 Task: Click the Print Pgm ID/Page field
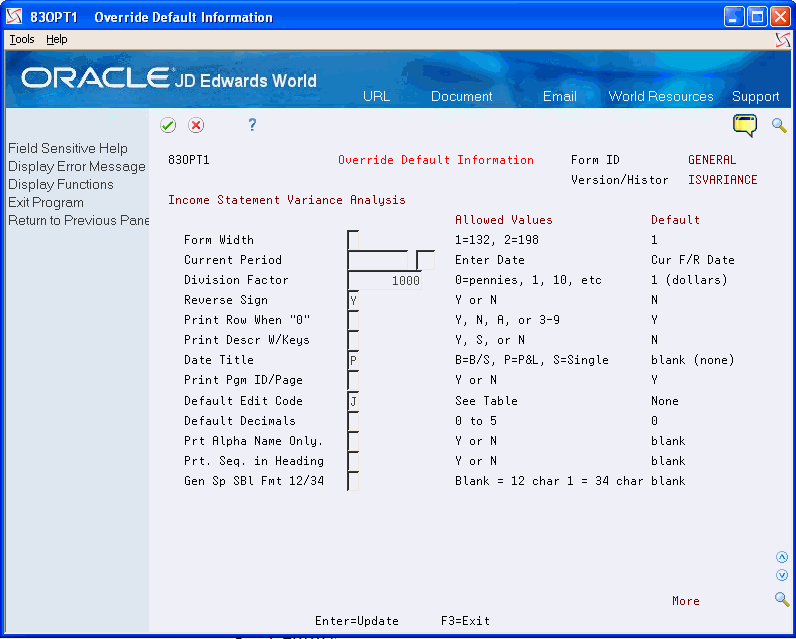[x=353, y=380]
